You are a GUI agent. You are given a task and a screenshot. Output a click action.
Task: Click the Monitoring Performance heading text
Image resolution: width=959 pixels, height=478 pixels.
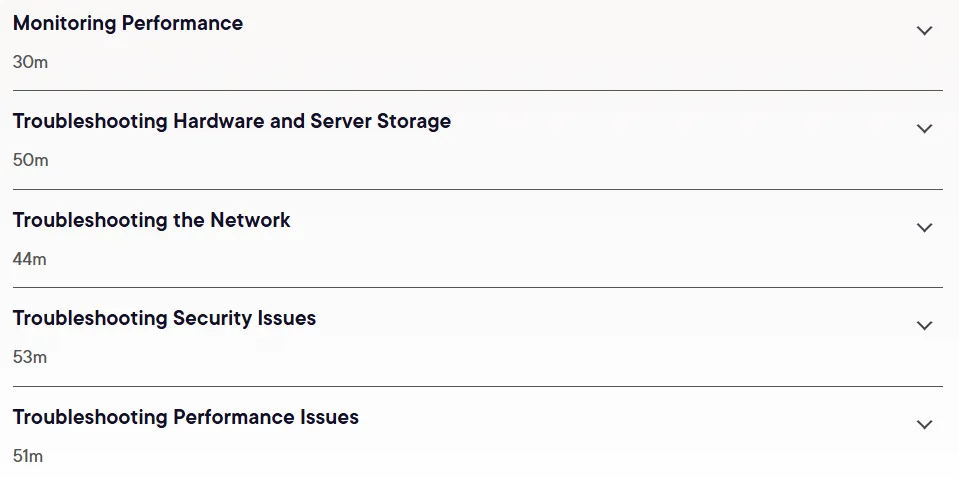[x=128, y=23]
